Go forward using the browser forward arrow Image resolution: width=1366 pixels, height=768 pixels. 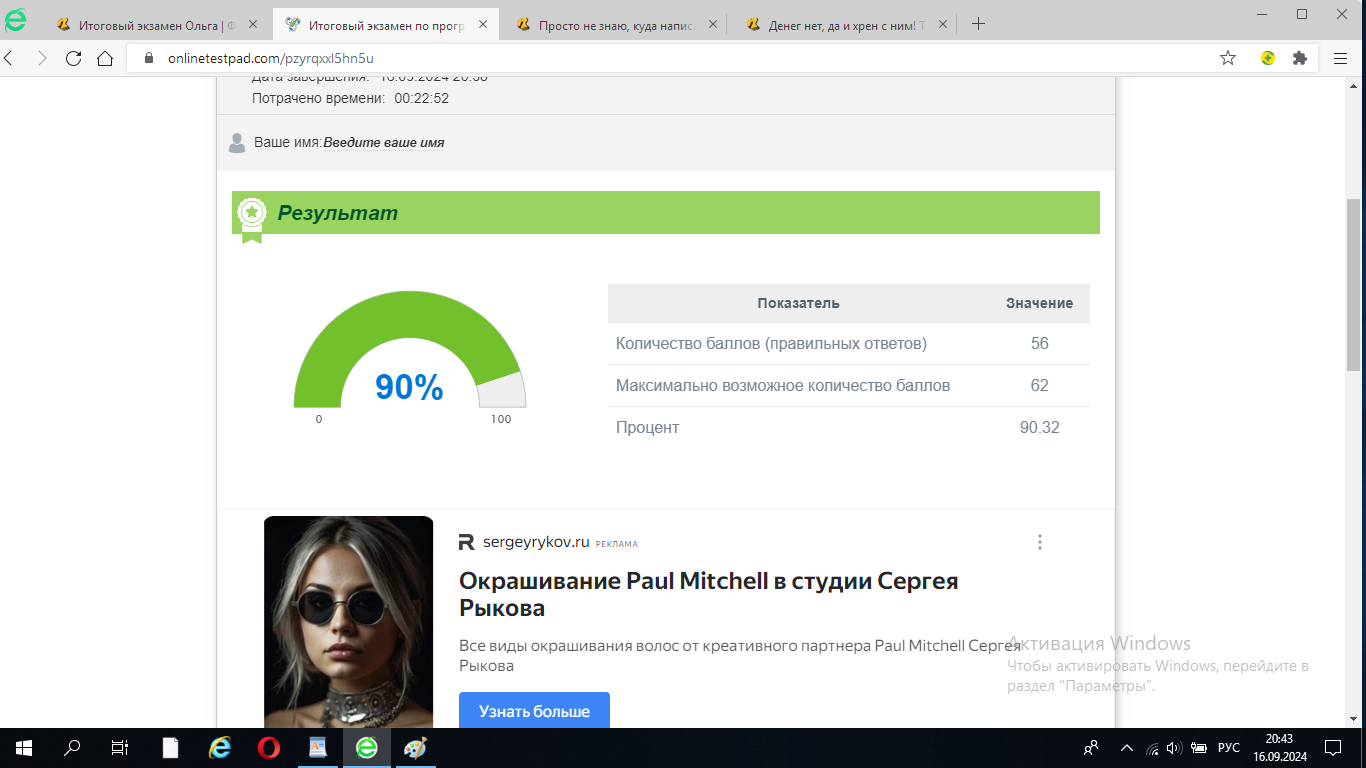point(41,58)
